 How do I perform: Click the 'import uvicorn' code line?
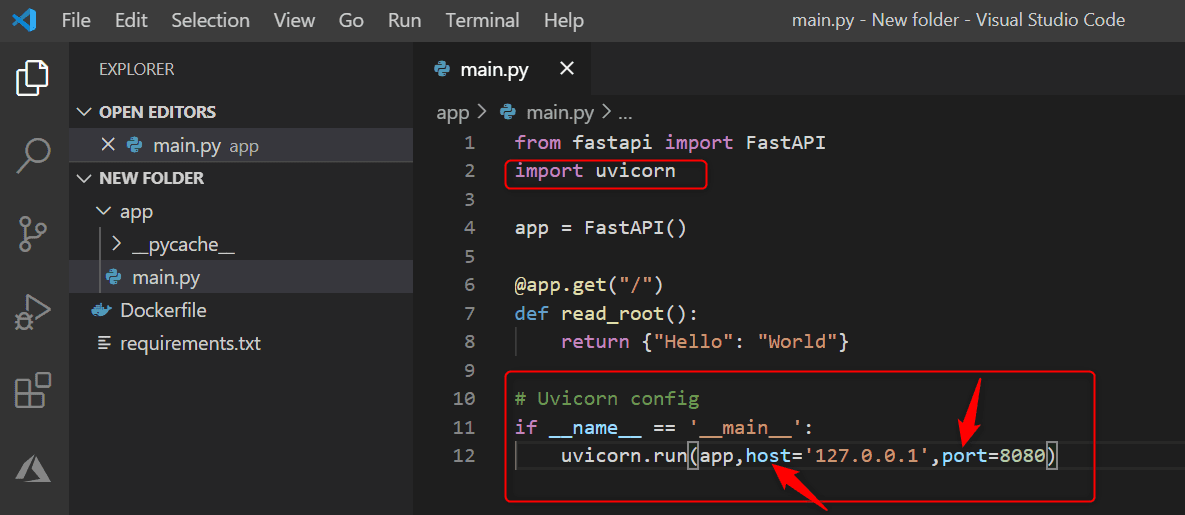click(595, 172)
